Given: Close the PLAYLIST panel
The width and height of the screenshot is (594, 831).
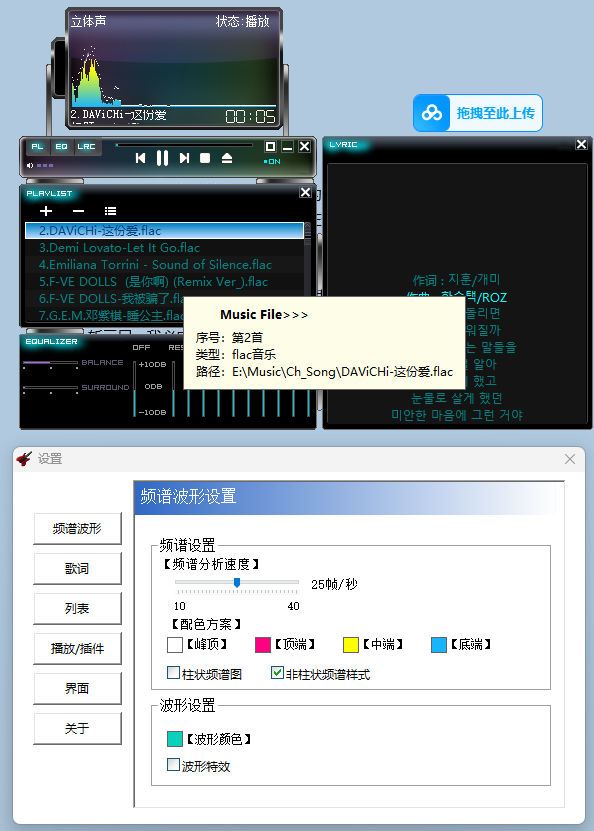Looking at the screenshot, I should [305, 192].
